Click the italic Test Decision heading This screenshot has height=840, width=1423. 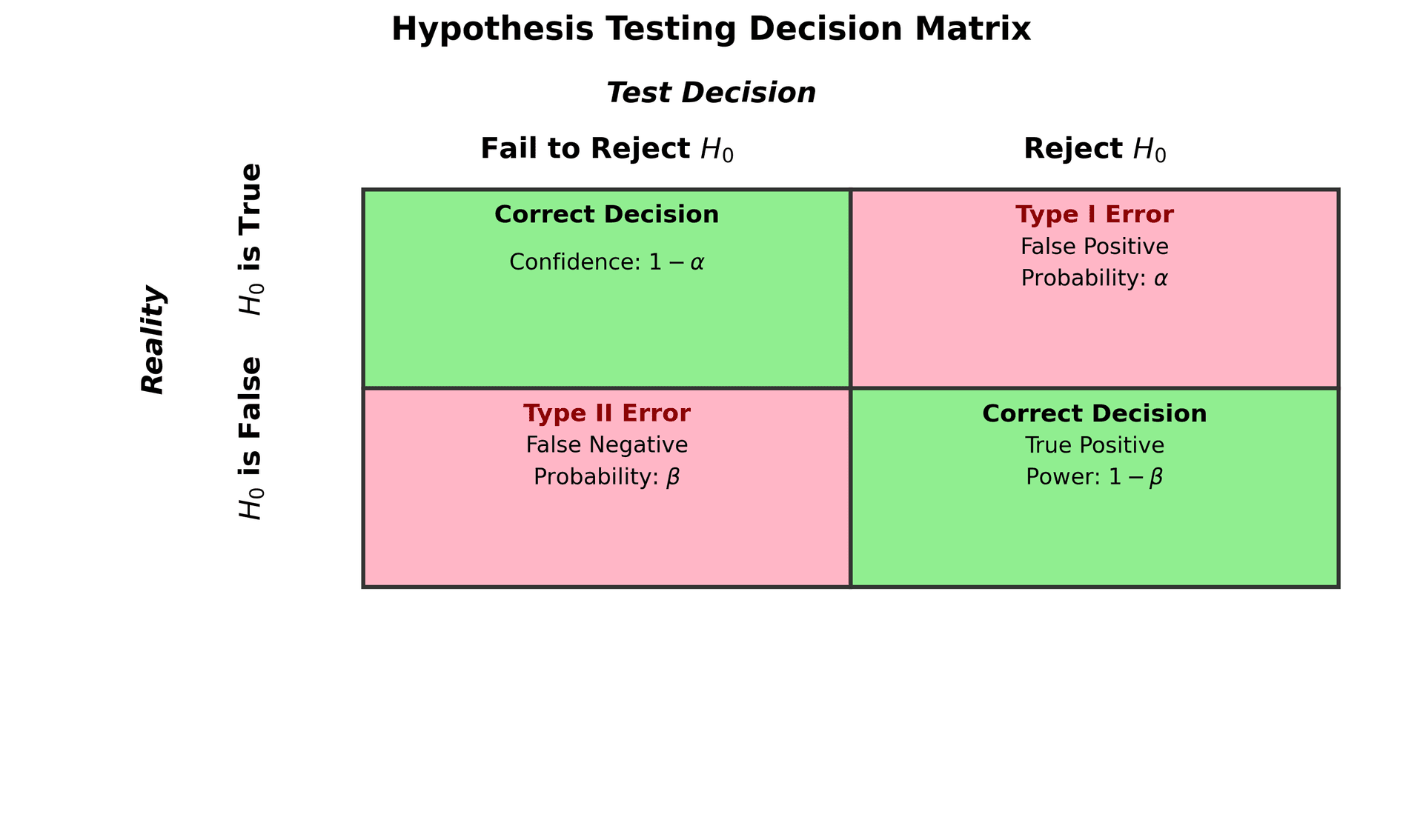click(711, 93)
